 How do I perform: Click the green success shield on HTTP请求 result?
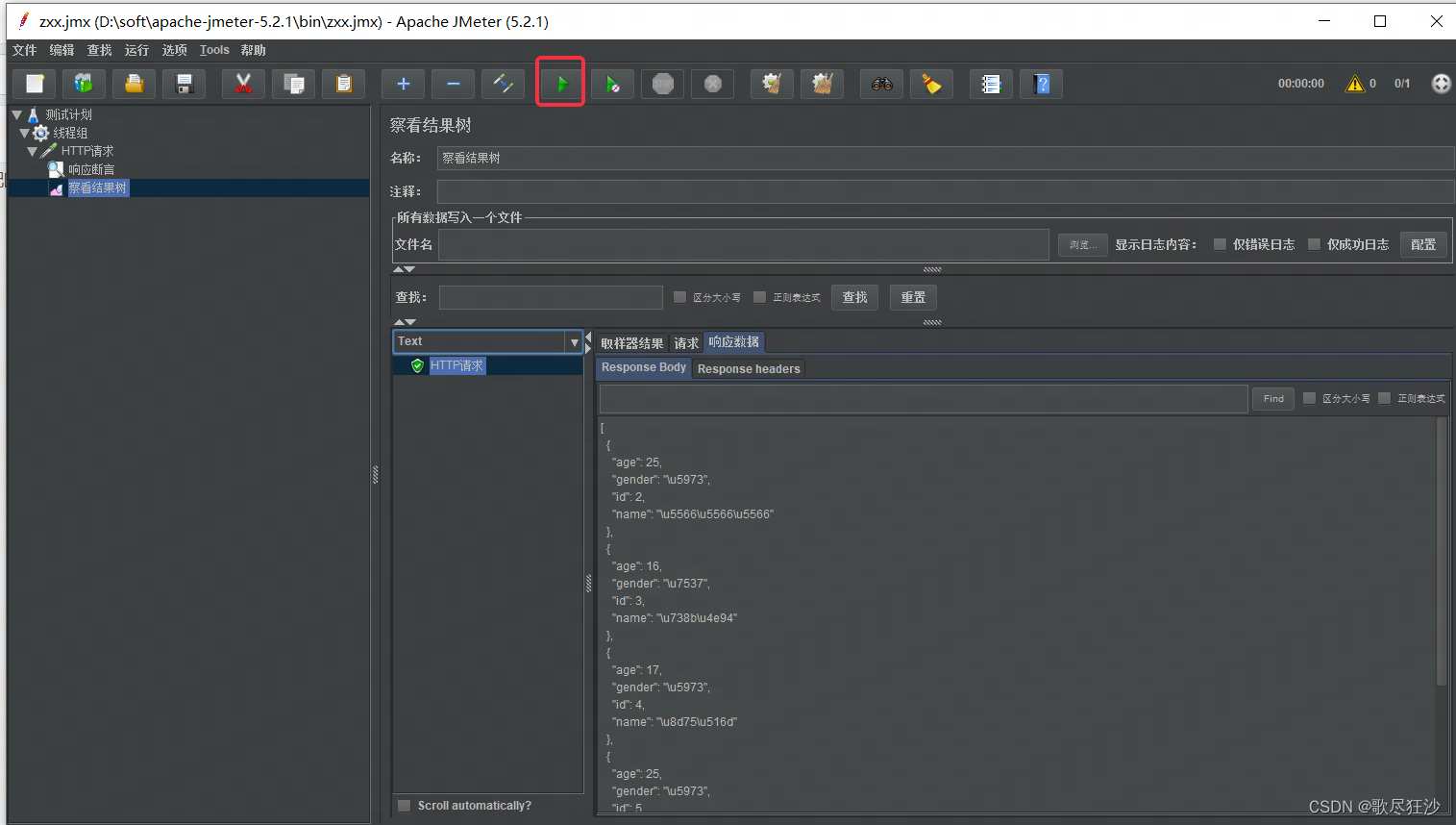pos(417,365)
